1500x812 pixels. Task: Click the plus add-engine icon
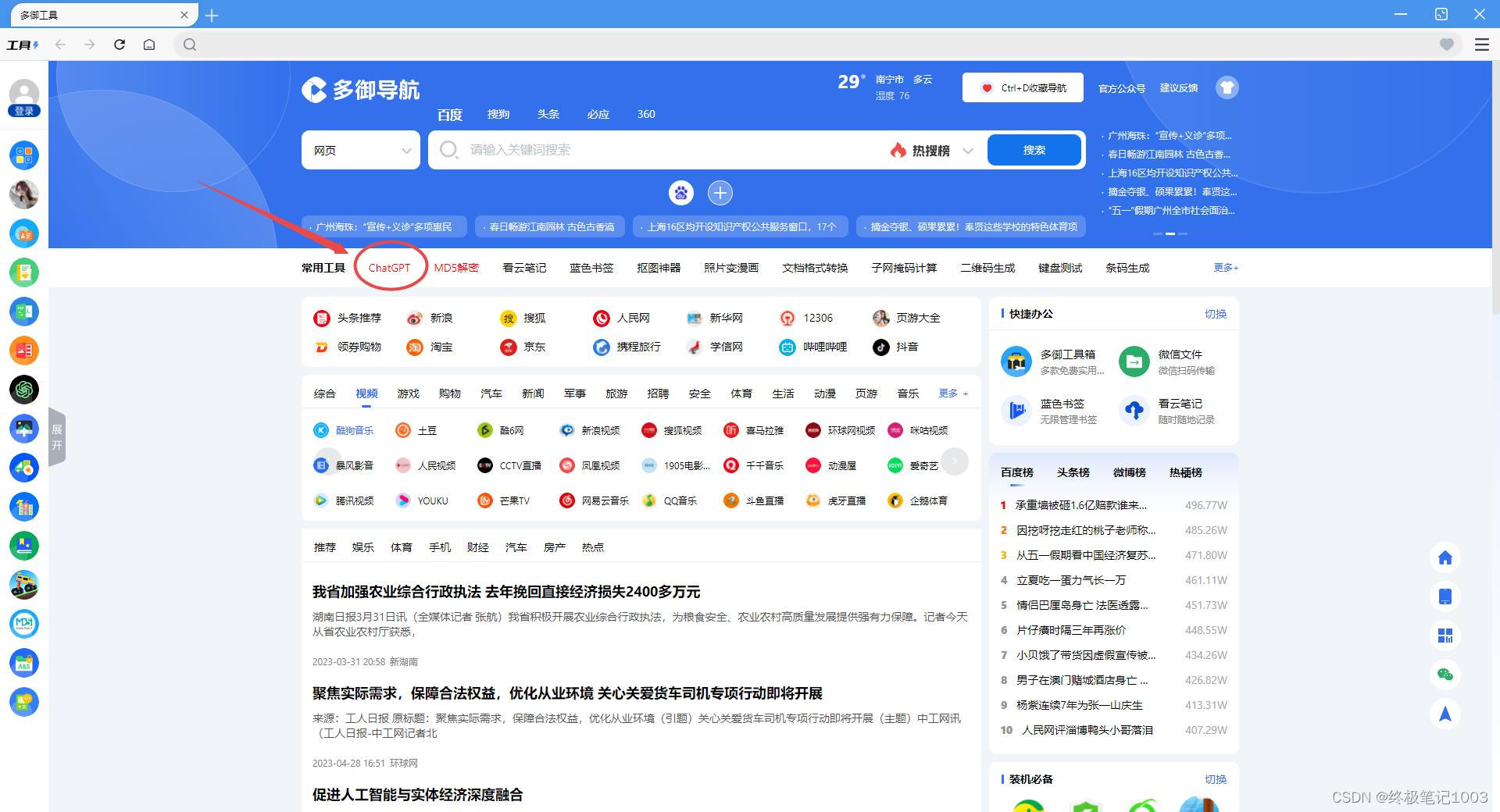coord(720,193)
